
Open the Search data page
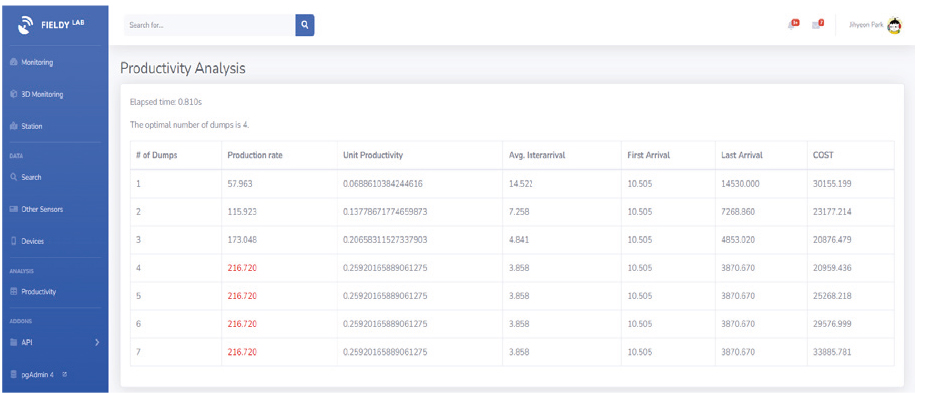point(31,177)
